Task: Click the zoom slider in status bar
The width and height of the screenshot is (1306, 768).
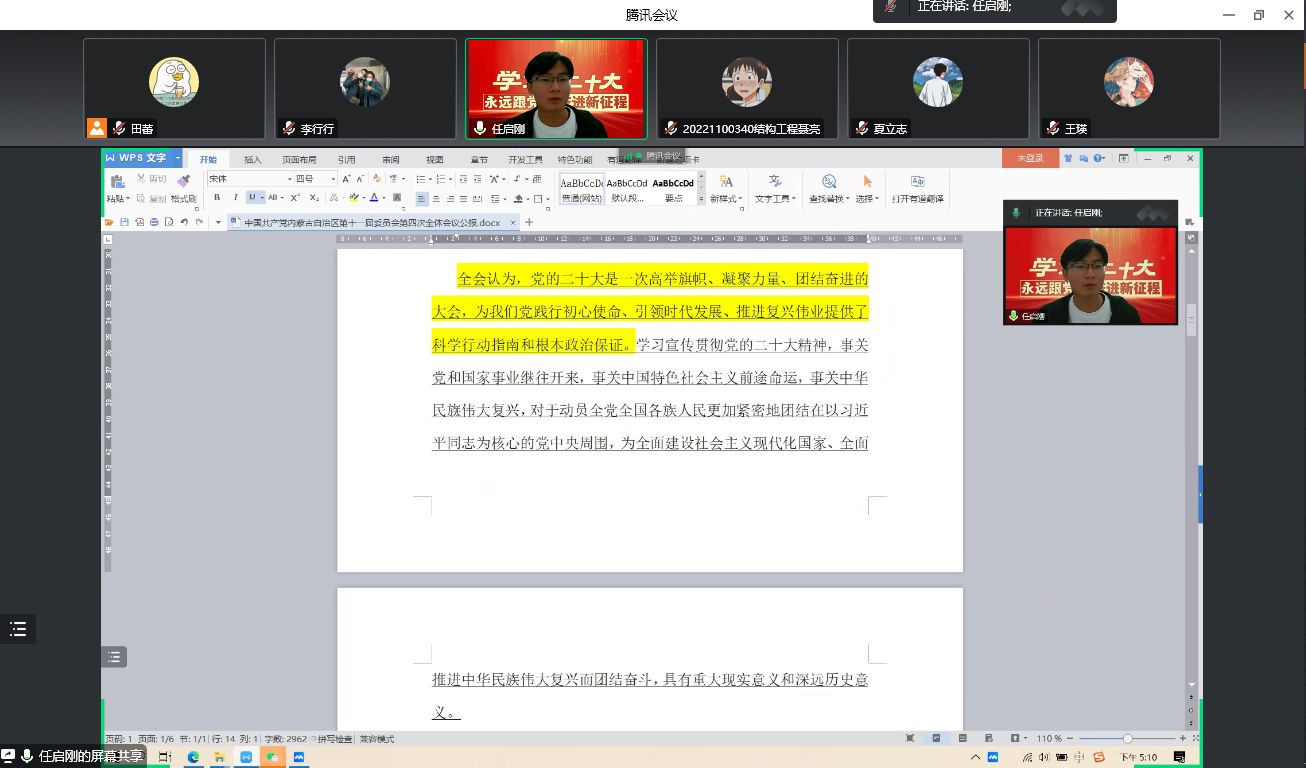Action: pyautogui.click(x=1127, y=738)
